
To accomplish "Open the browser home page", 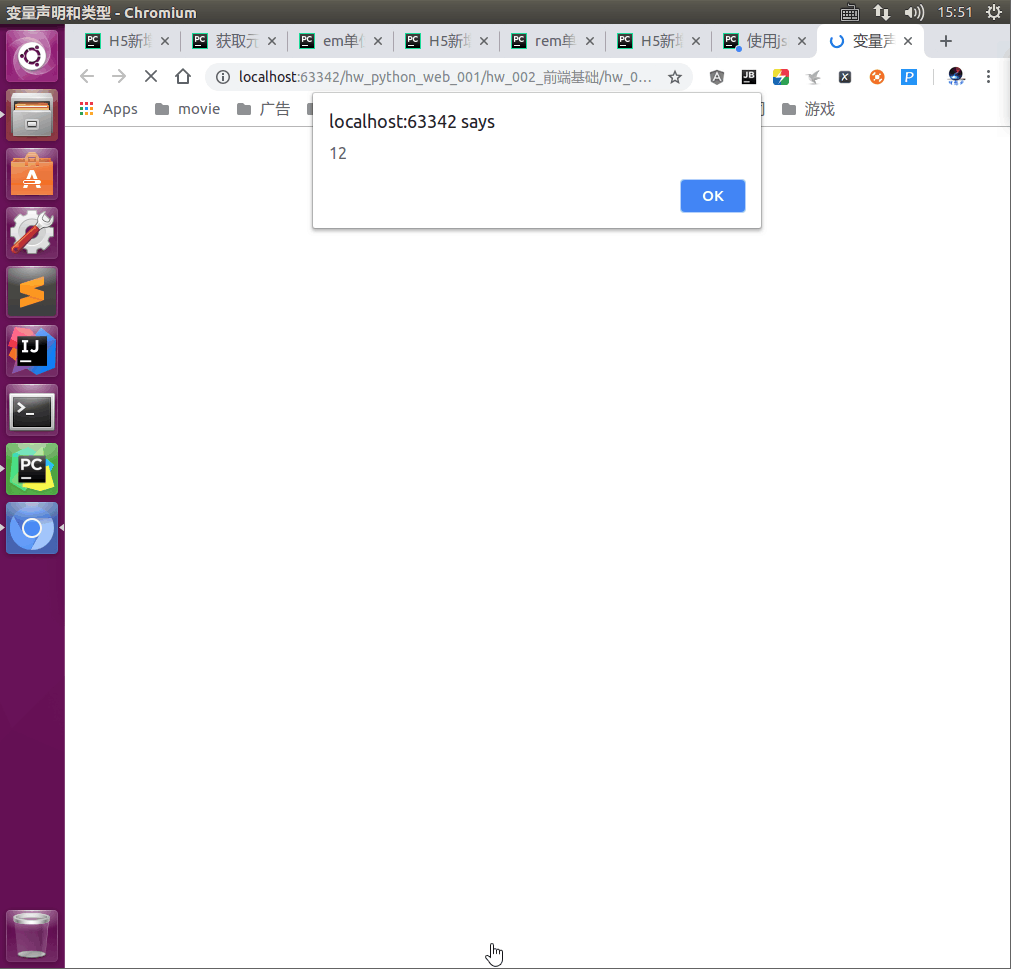I will [x=183, y=77].
